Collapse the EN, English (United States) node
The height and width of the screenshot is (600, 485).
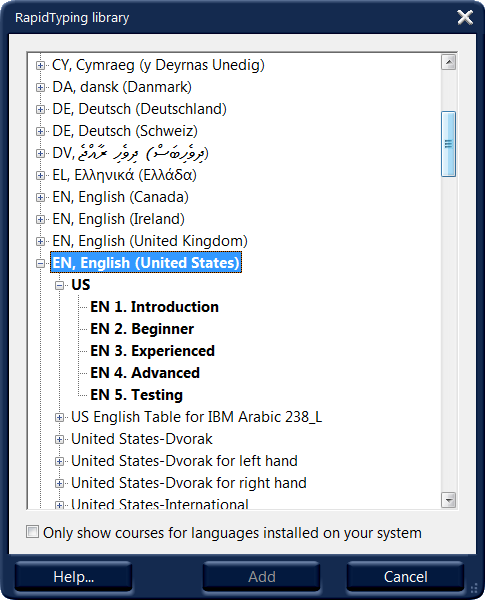40,263
